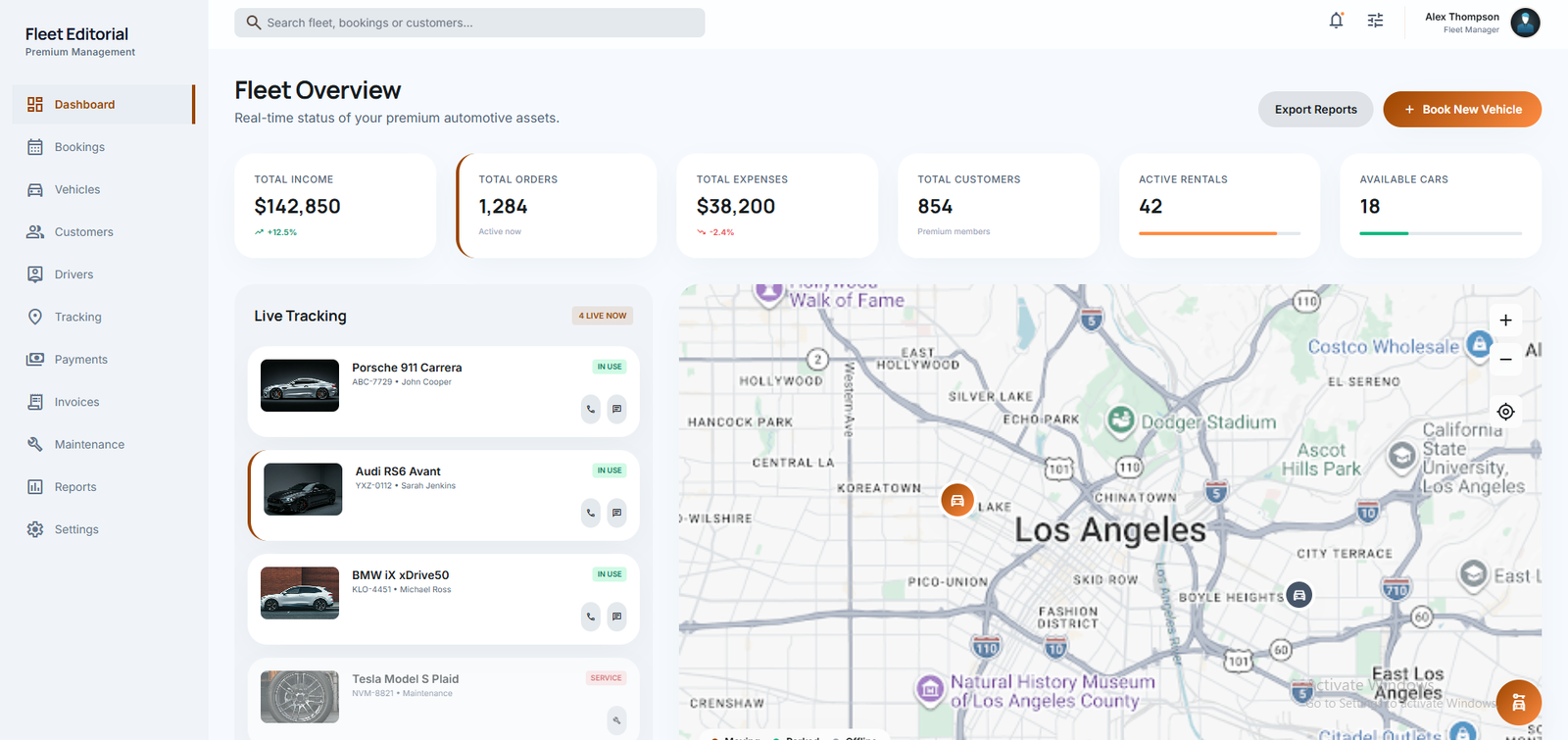Click the Bookings calendar icon

point(35,147)
